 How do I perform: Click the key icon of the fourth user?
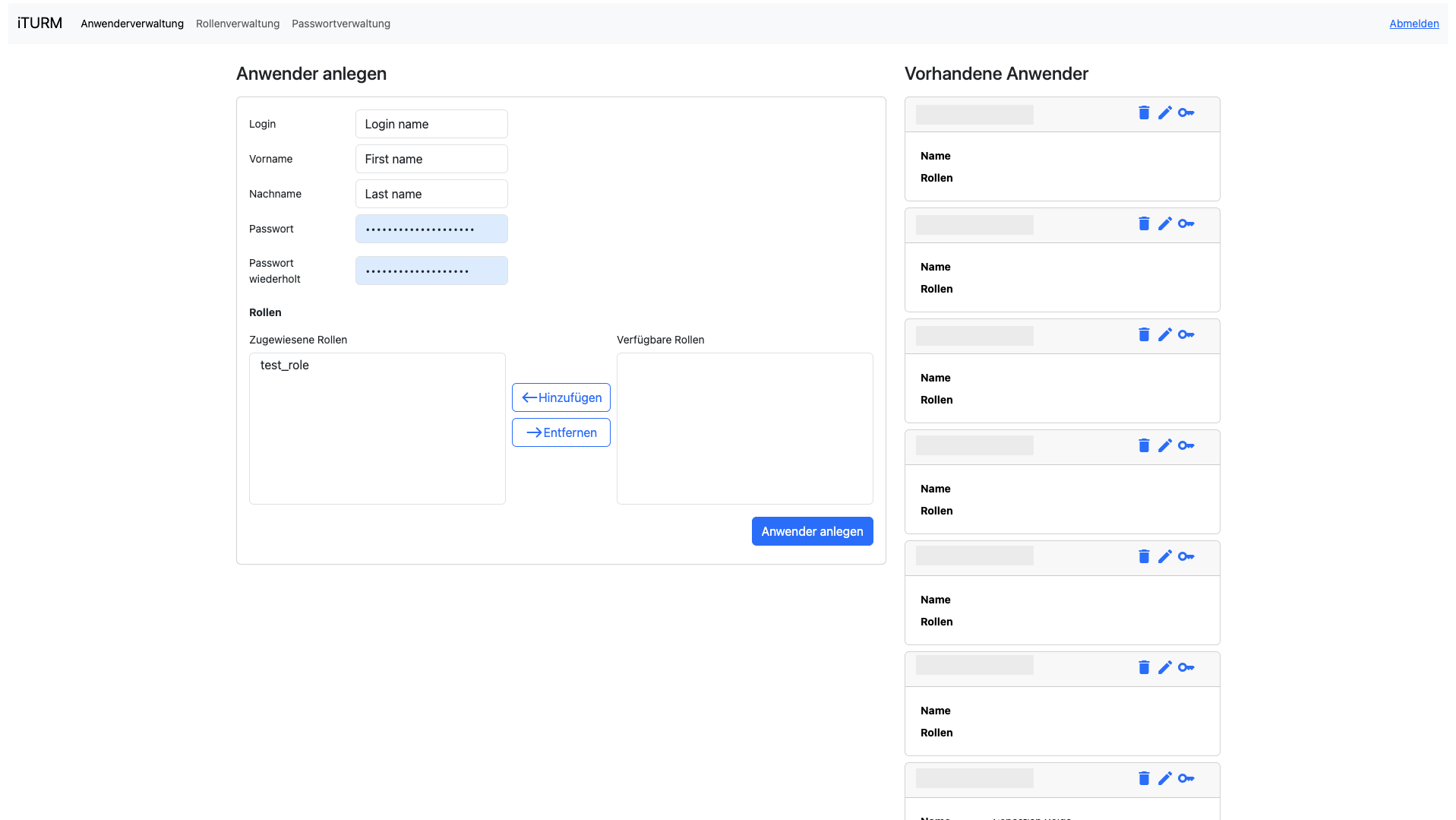click(x=1186, y=445)
